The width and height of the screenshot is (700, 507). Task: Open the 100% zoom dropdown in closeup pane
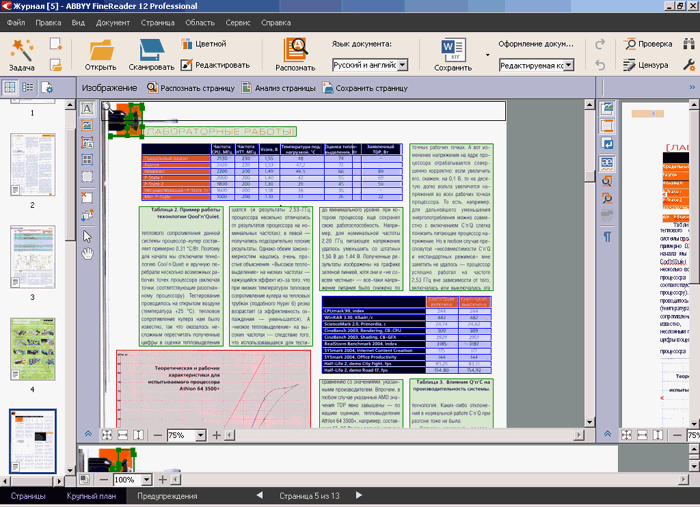(146, 480)
